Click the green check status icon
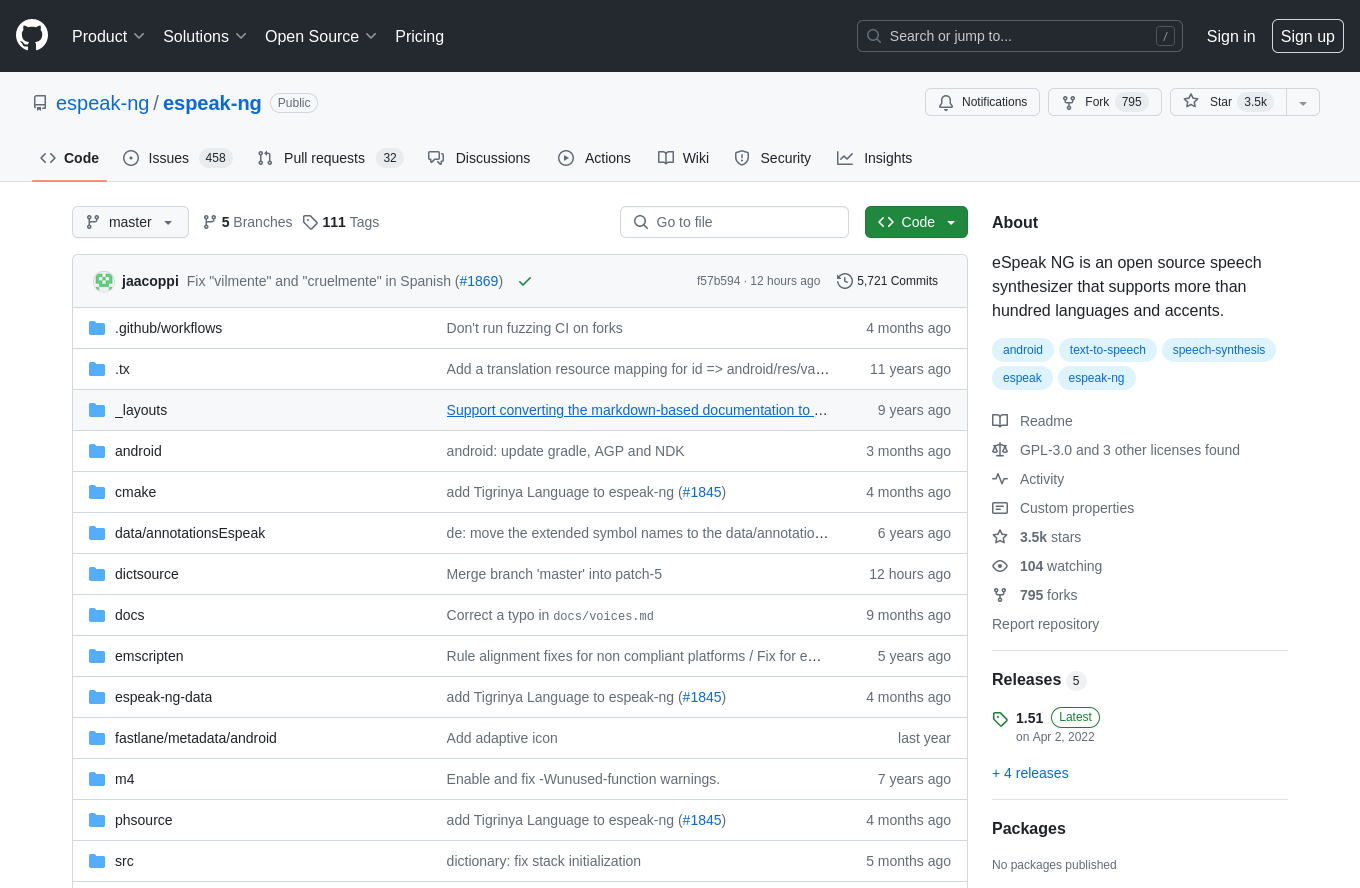 click(525, 281)
